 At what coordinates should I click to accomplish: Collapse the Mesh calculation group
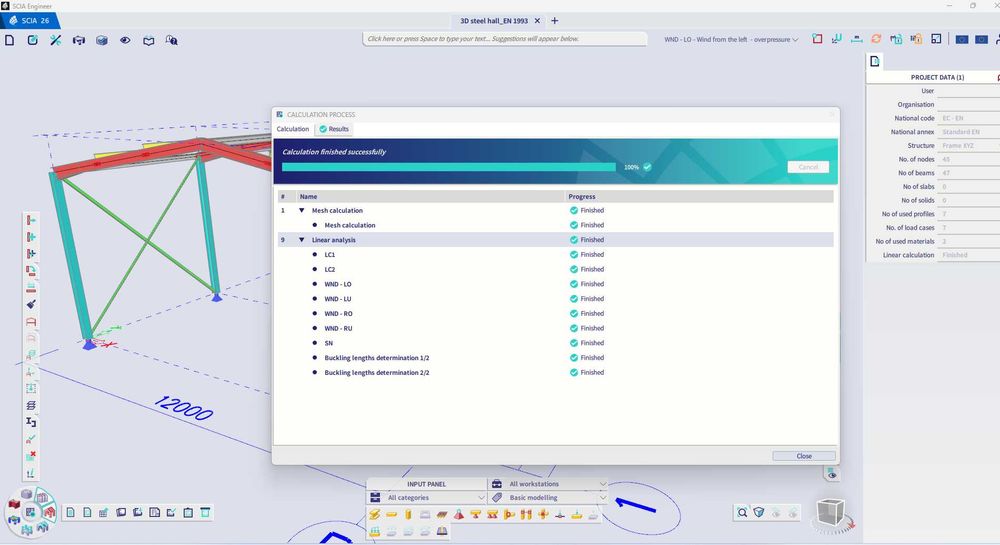302,210
